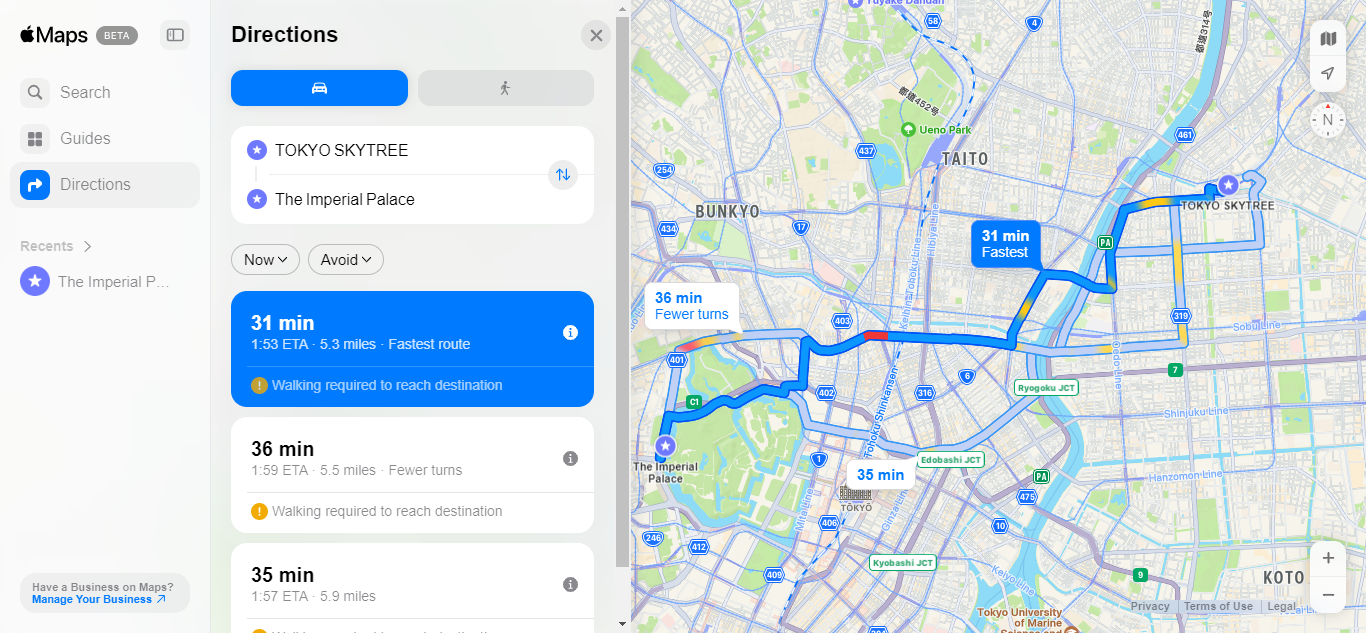Click the Manage Your Business link

[x=99, y=600]
